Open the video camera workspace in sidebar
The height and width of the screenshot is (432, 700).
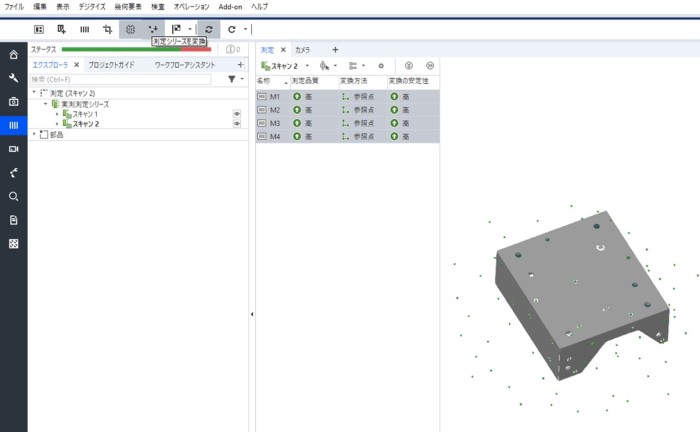pyautogui.click(x=14, y=149)
